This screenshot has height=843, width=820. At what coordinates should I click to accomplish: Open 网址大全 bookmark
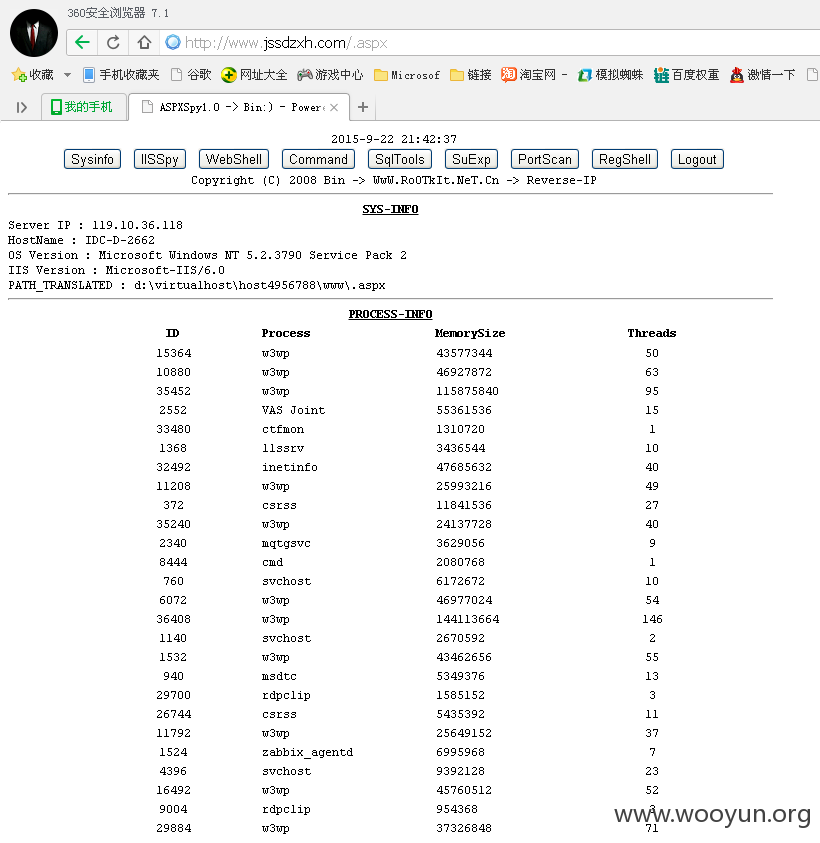pyautogui.click(x=254, y=75)
